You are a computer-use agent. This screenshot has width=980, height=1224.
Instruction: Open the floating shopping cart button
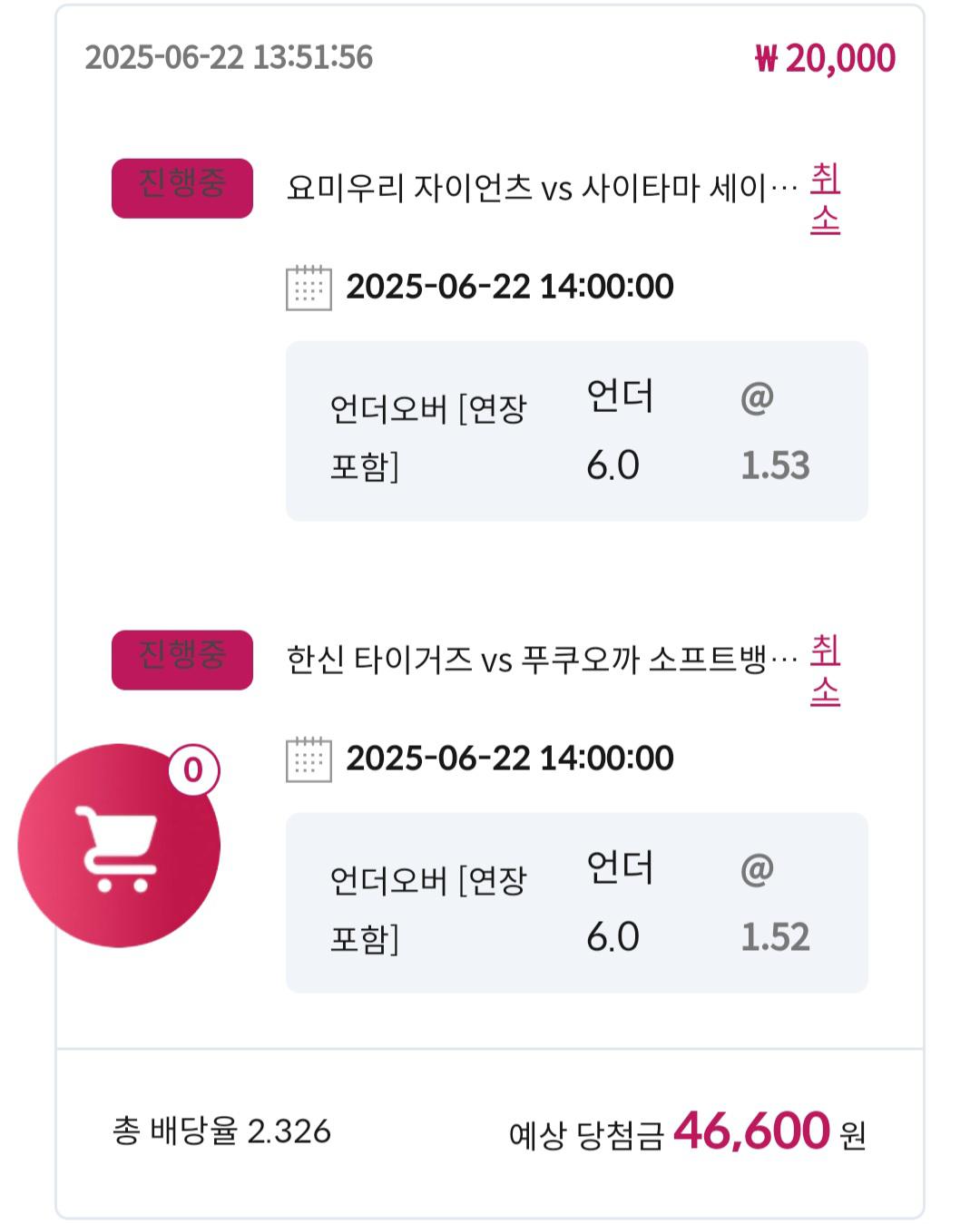119,846
